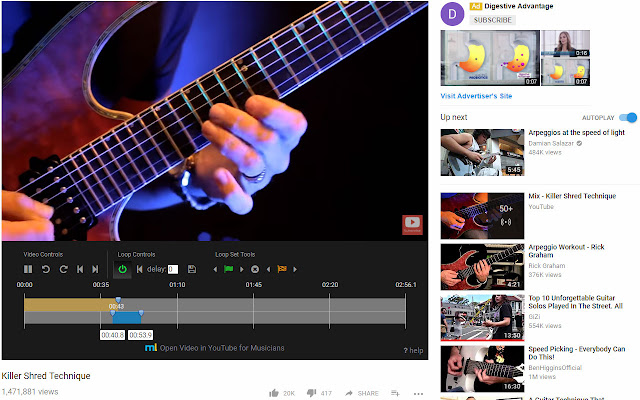
Task: Click the YouTube subscribe watermark on video
Action: [412, 225]
